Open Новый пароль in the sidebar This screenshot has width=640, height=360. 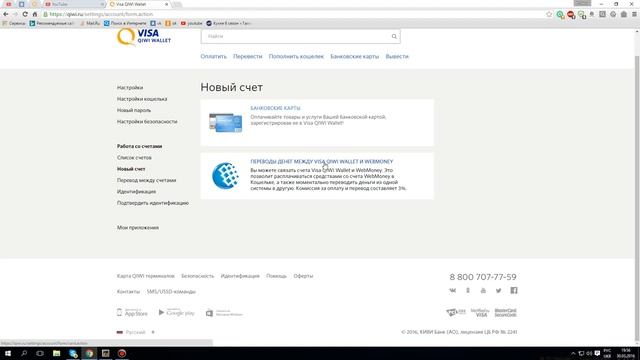click(x=134, y=111)
